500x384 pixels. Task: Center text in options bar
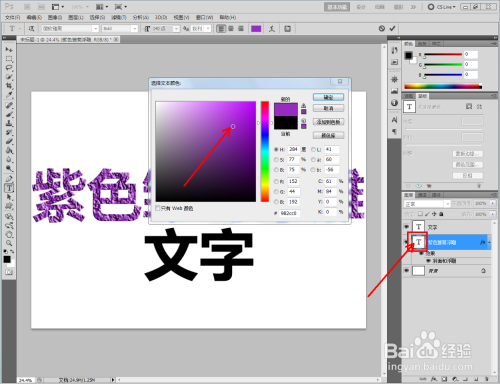[x=231, y=29]
